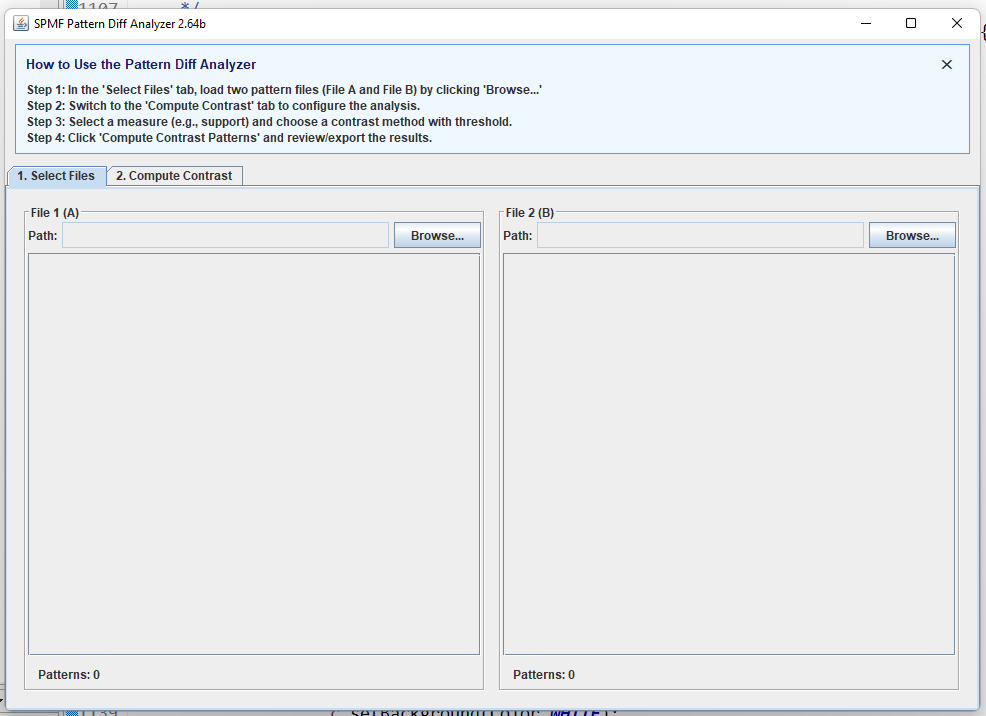Click the Patterns: 0 label under File 2
The width and height of the screenshot is (986, 716).
coord(544,675)
